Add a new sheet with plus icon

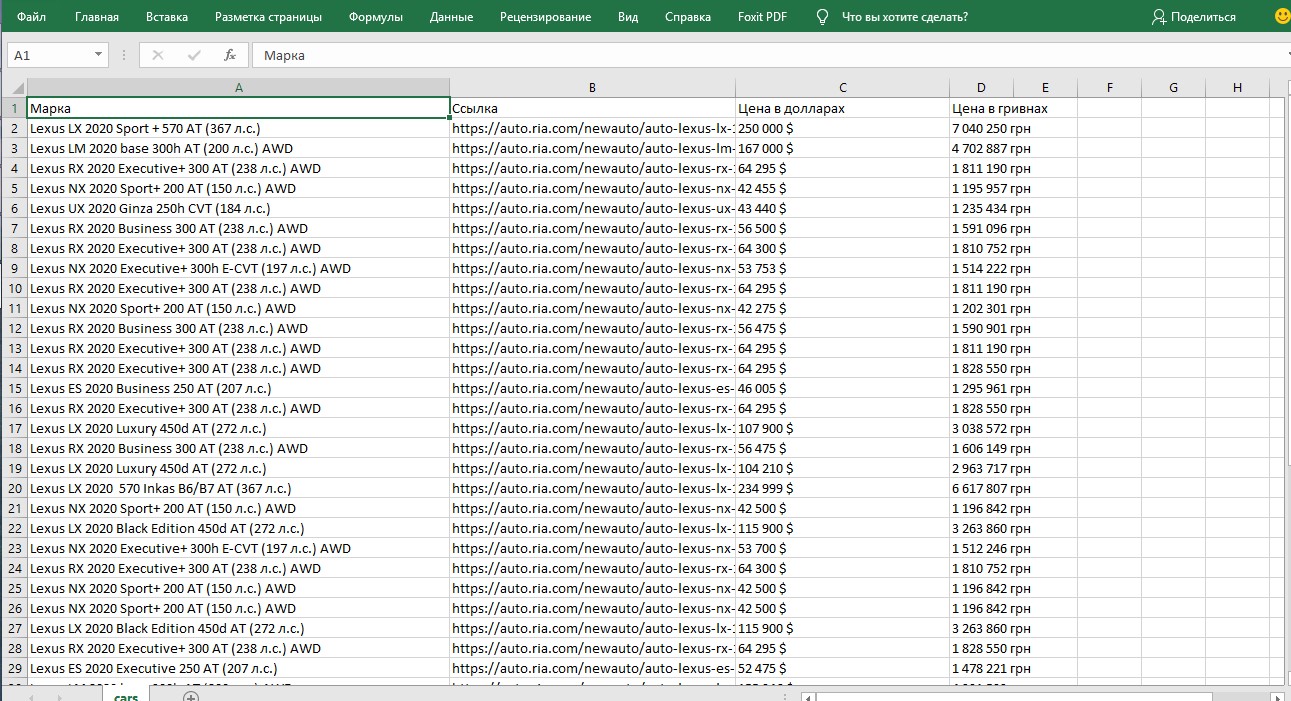pos(191,696)
